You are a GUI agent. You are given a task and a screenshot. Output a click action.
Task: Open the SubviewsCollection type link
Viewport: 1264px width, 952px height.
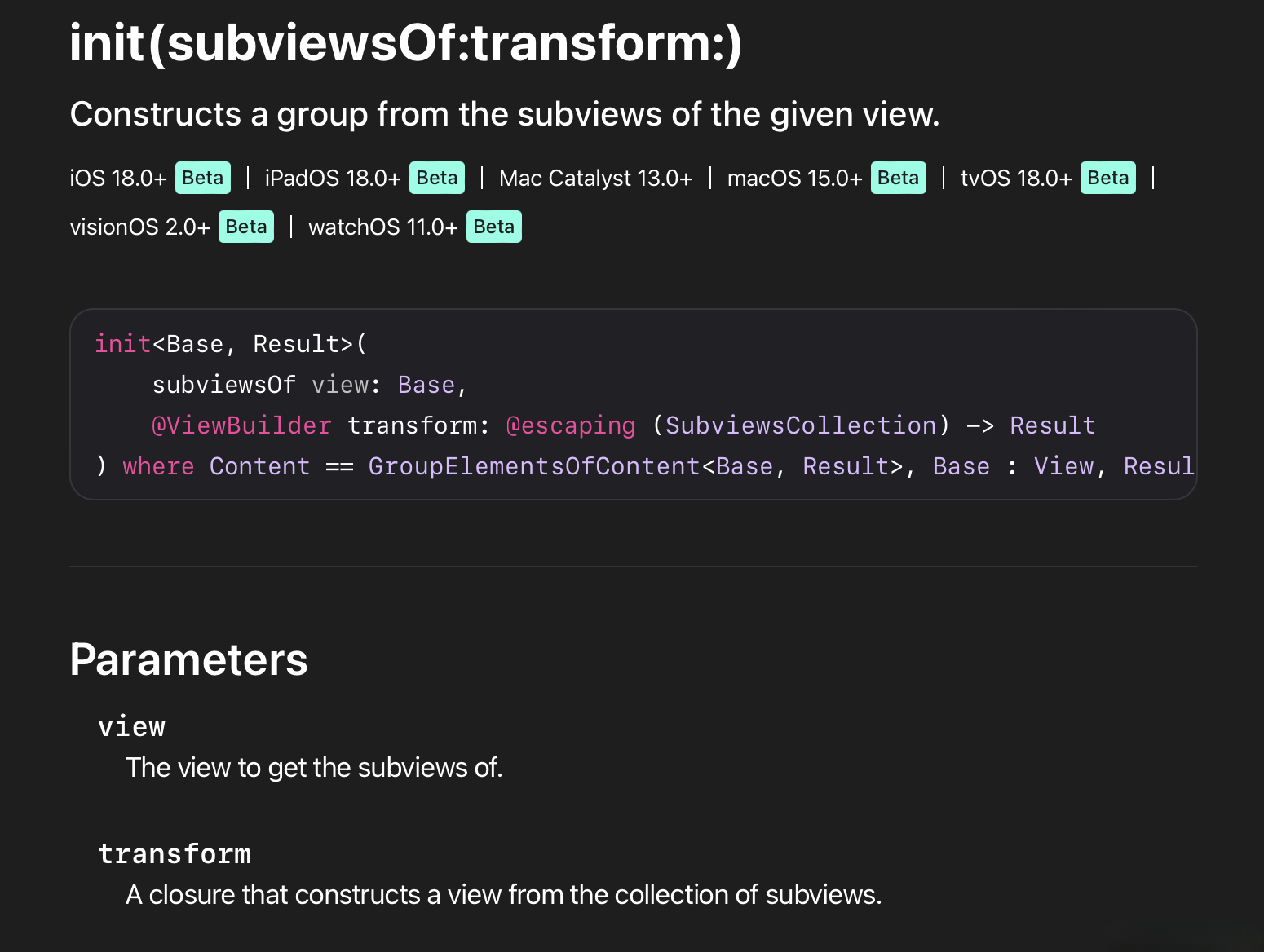pos(801,425)
